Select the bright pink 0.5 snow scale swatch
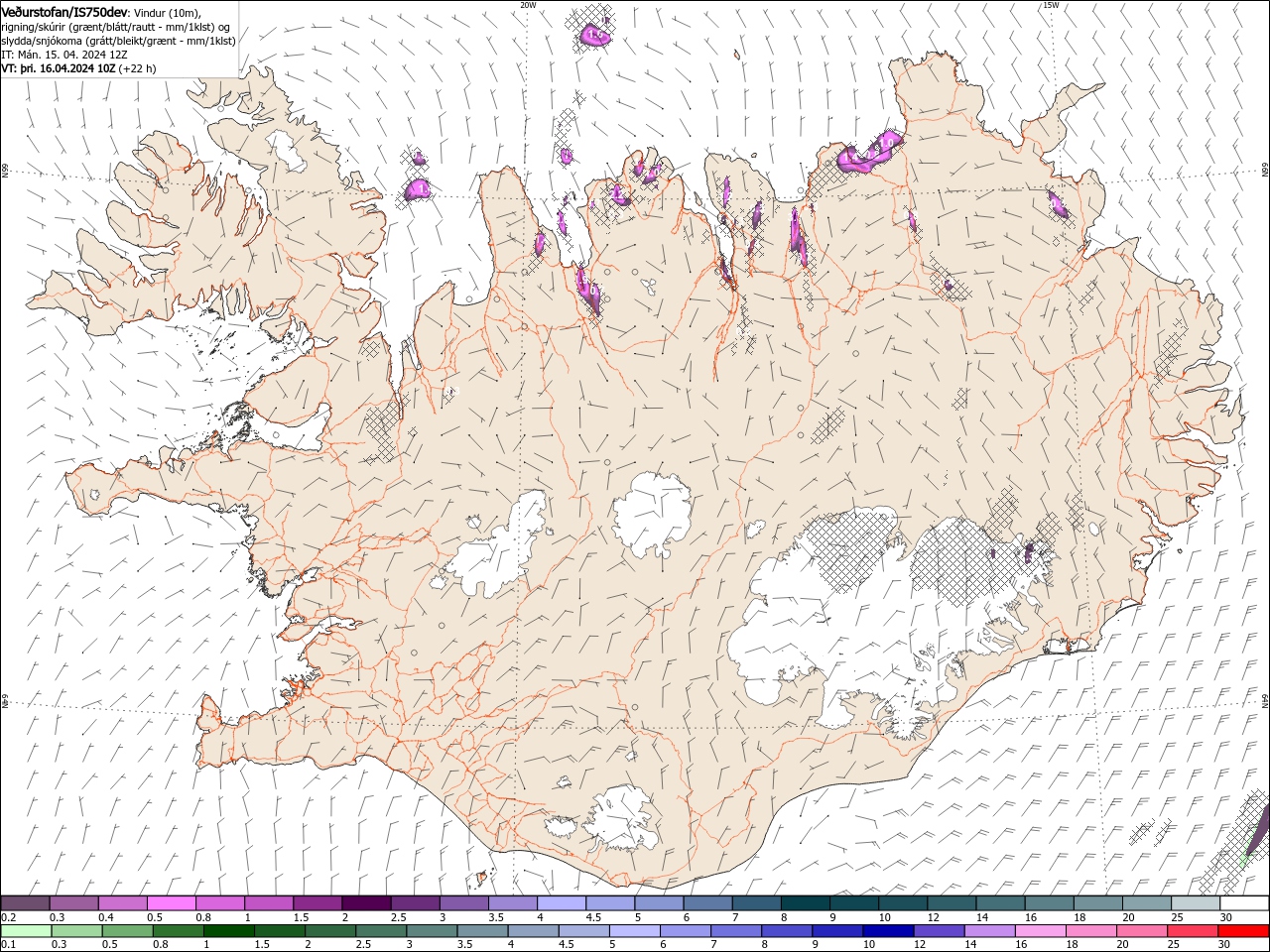The image size is (1270, 952). click(x=171, y=903)
